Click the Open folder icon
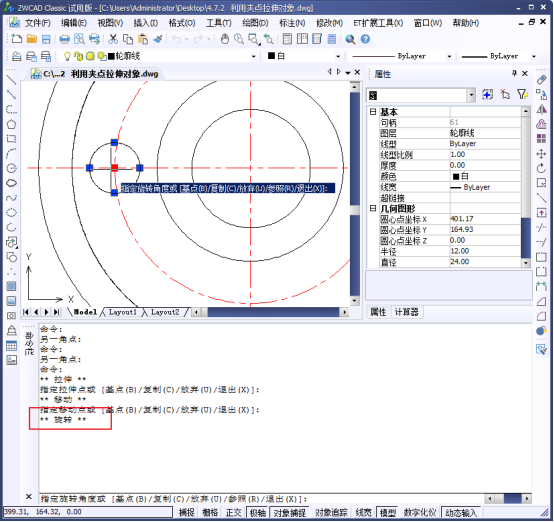Viewport: 554px width, 522px height. click(32, 39)
